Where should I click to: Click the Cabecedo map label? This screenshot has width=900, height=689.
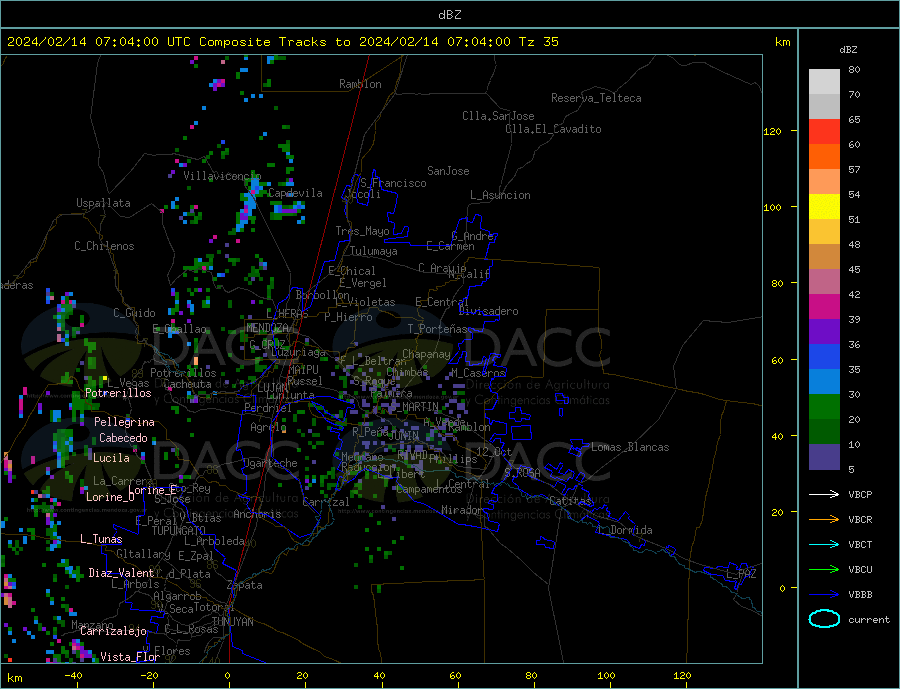tap(123, 438)
